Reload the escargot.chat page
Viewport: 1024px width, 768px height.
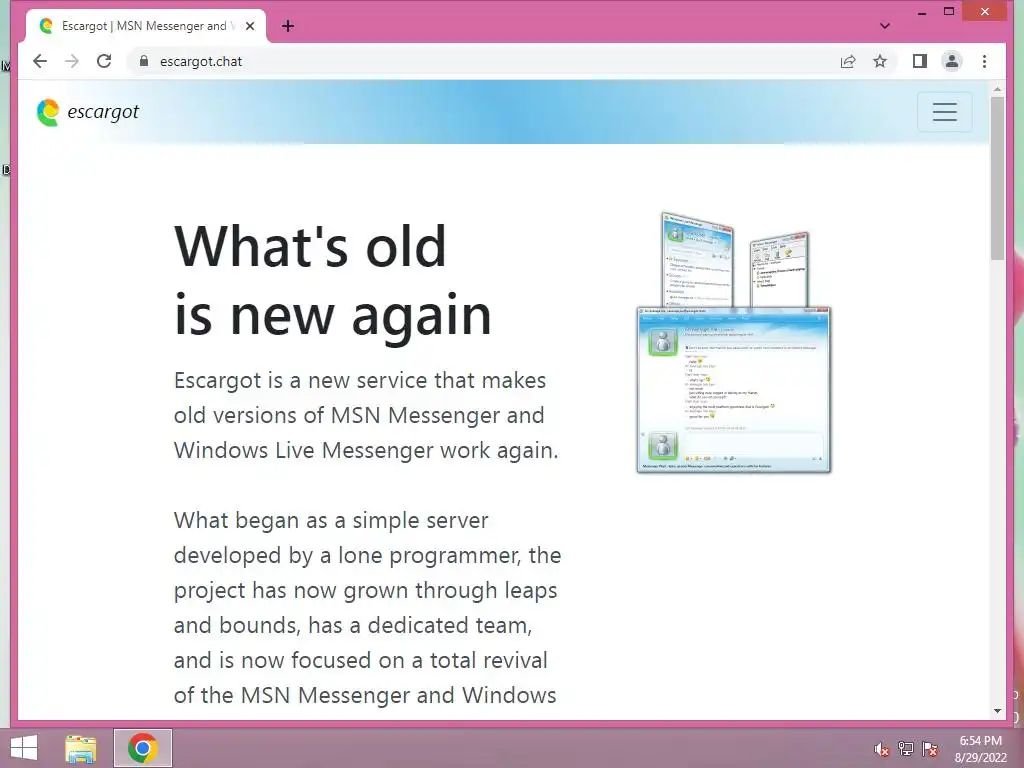104,61
